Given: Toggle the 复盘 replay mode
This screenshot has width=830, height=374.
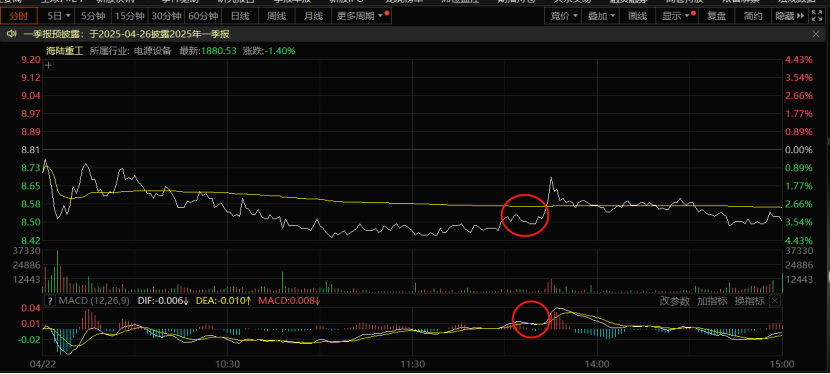Looking at the screenshot, I should pos(717,16).
